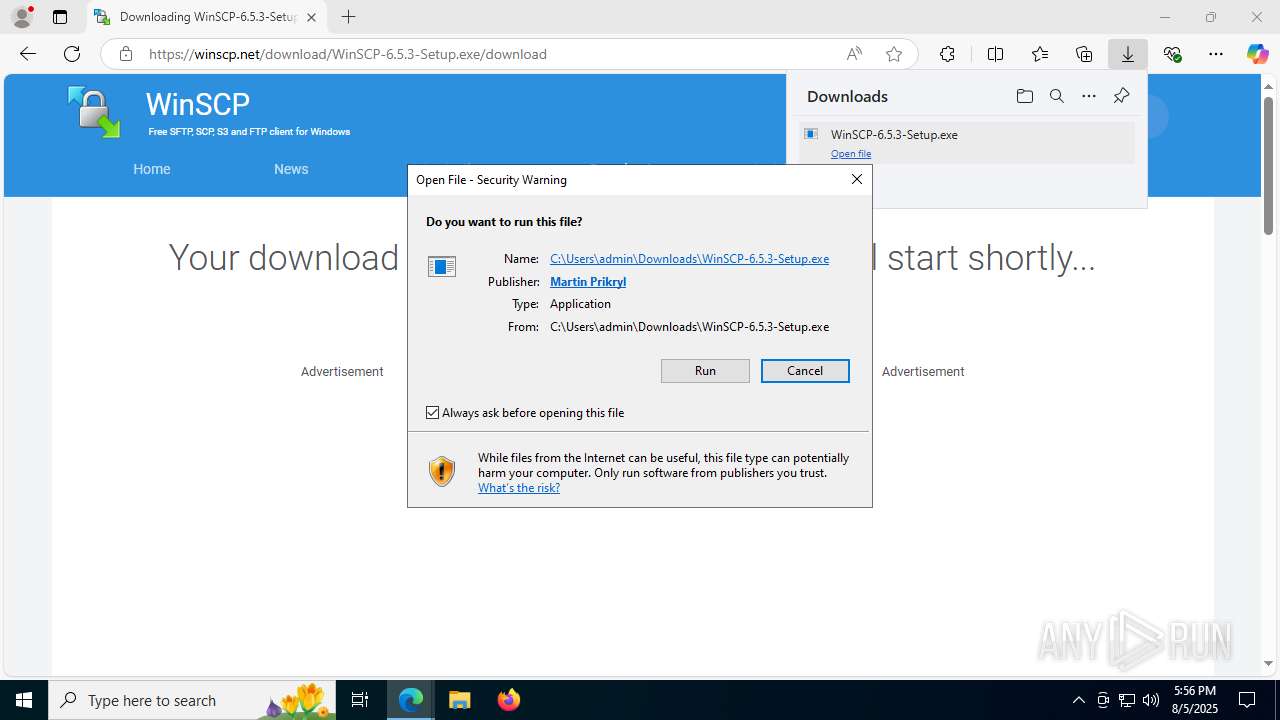Launch the Copilot sidebar icon
Viewport: 1280px width, 720px height.
(1257, 54)
